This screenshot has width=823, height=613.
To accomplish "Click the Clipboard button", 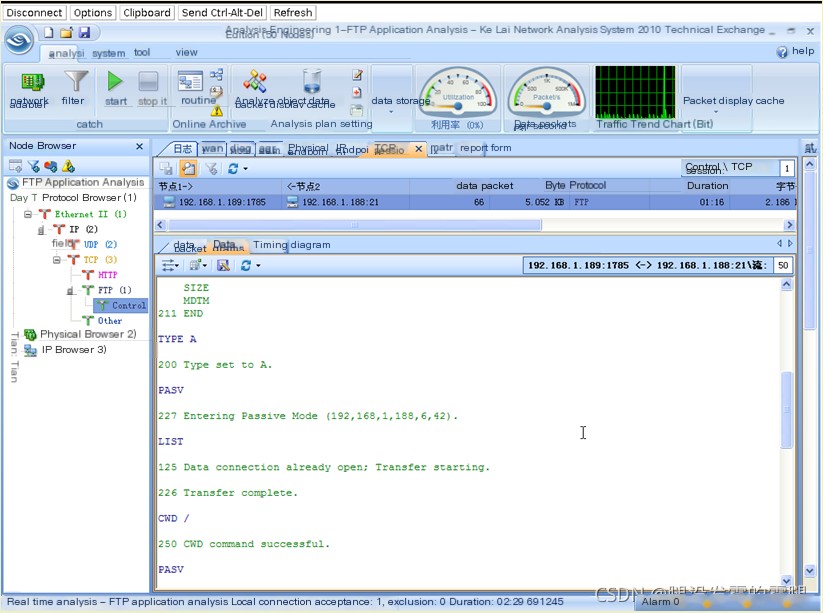I will 146,13.
